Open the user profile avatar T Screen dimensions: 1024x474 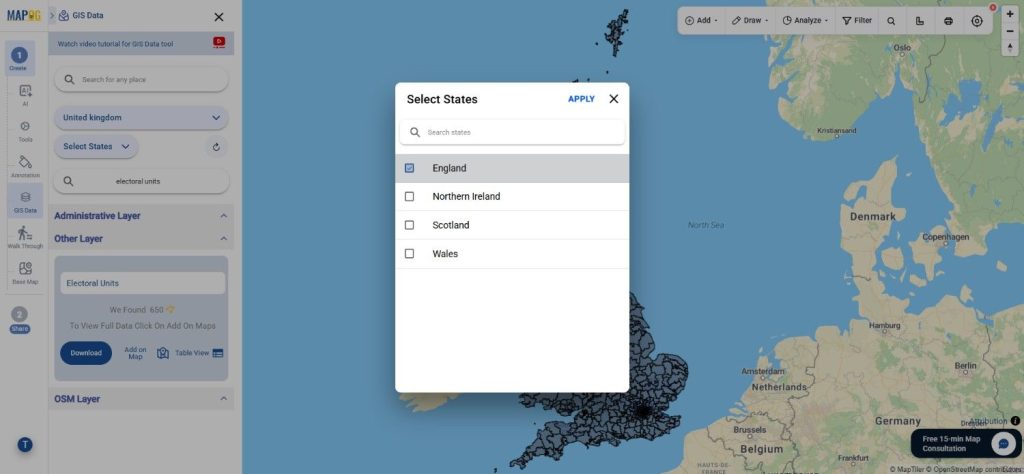[25, 445]
